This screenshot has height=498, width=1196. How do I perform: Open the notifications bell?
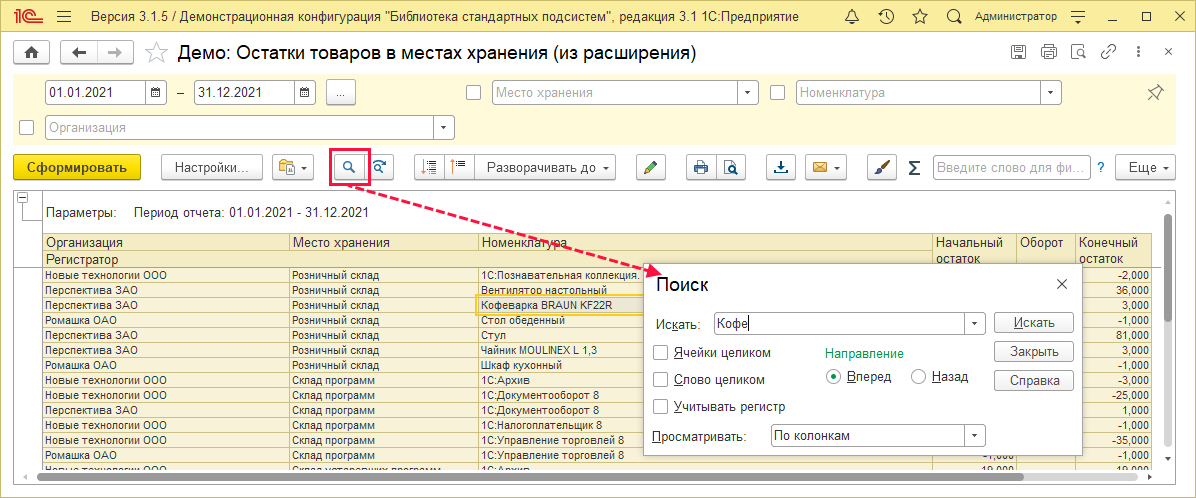point(853,16)
